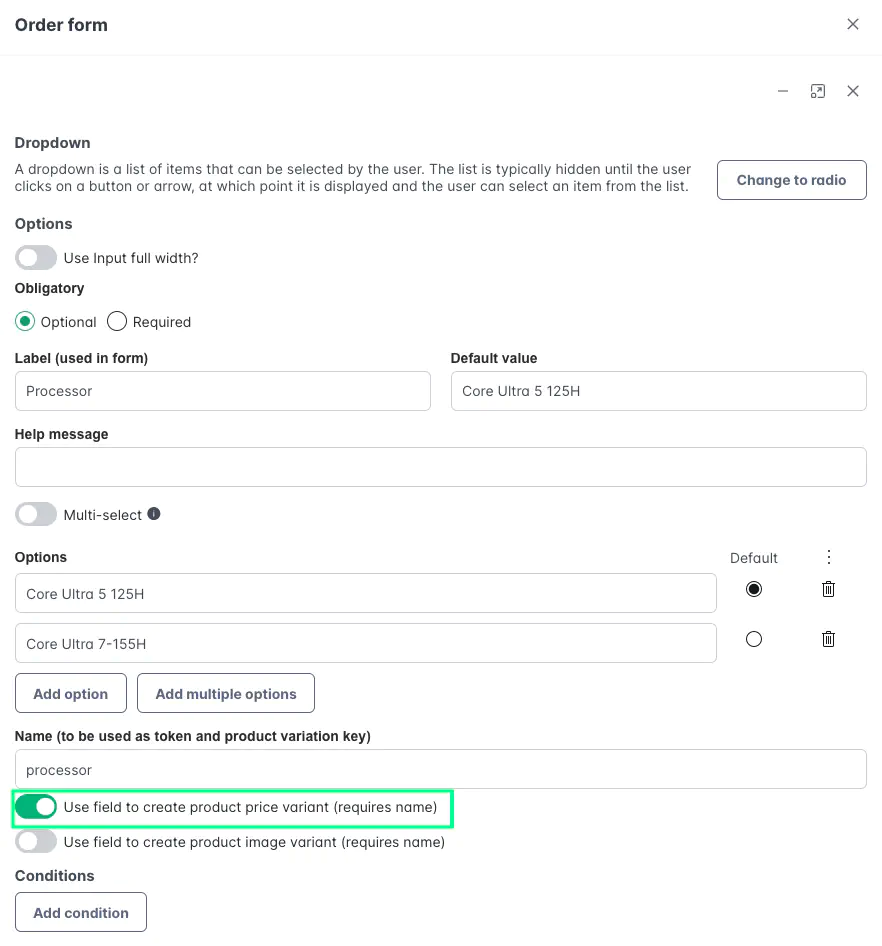This screenshot has width=882, height=946.
Task: Close the Order form dialog
Action: pyautogui.click(x=852, y=24)
